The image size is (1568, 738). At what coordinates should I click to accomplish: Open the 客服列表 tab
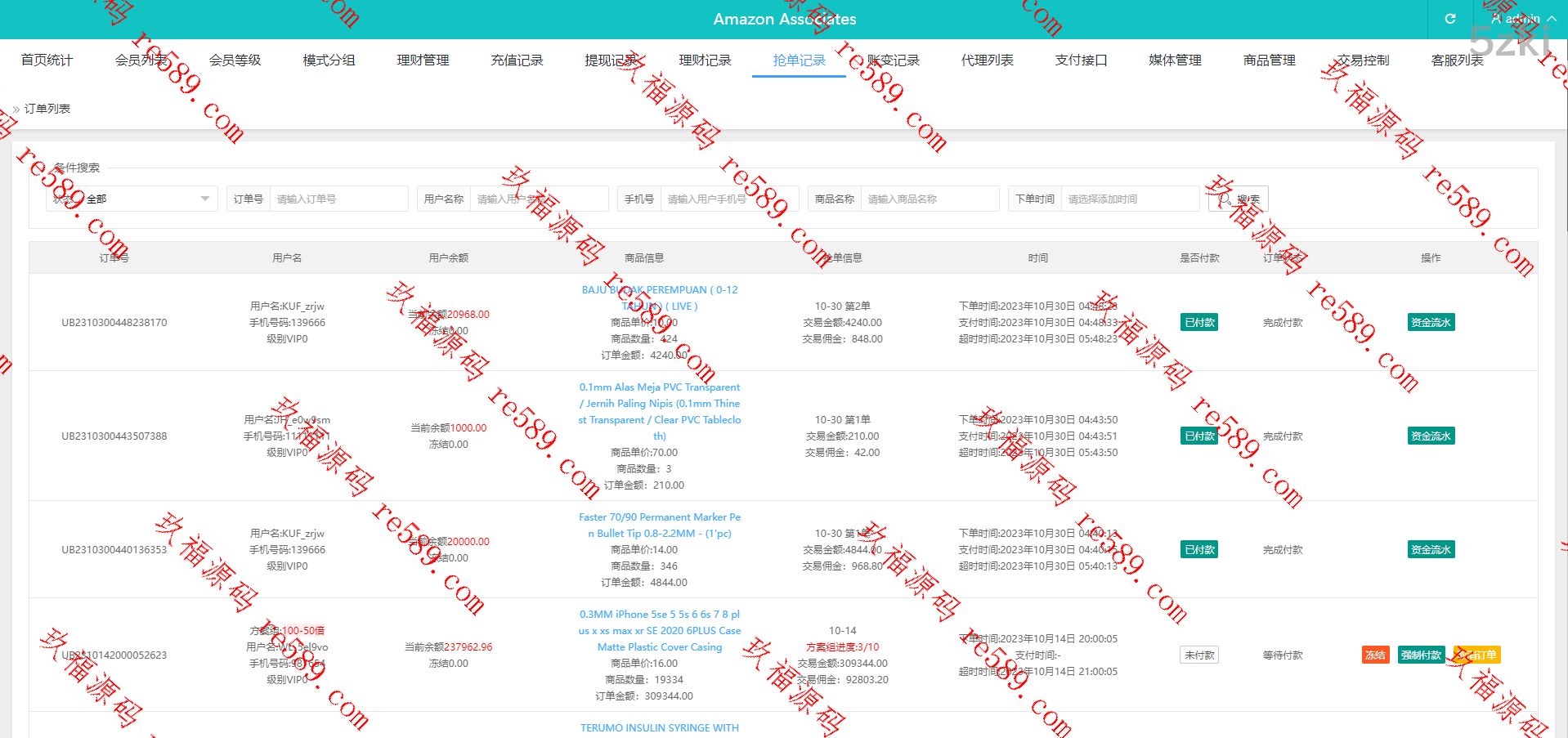(1458, 60)
